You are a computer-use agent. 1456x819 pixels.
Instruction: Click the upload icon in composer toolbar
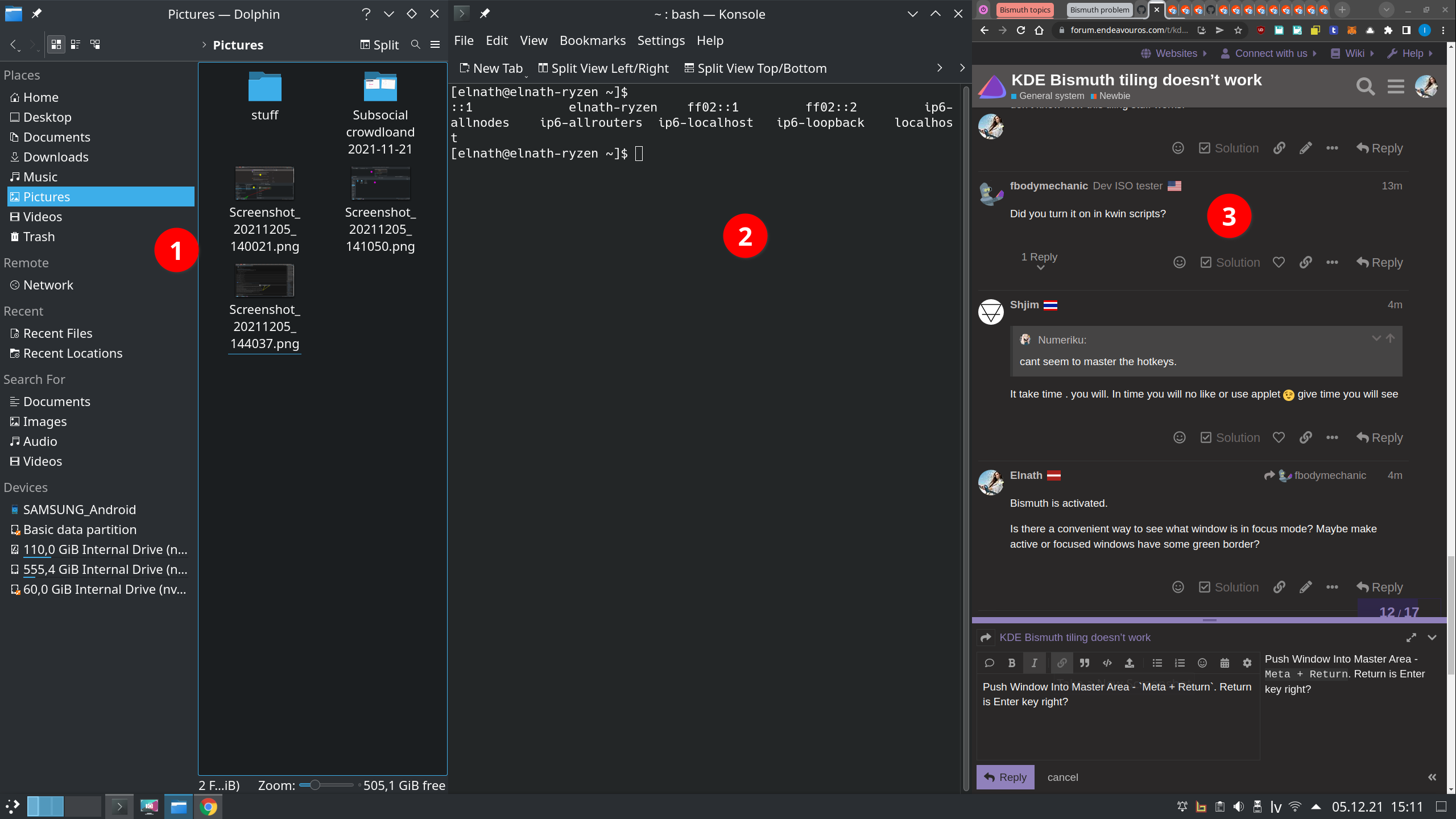click(1130, 663)
